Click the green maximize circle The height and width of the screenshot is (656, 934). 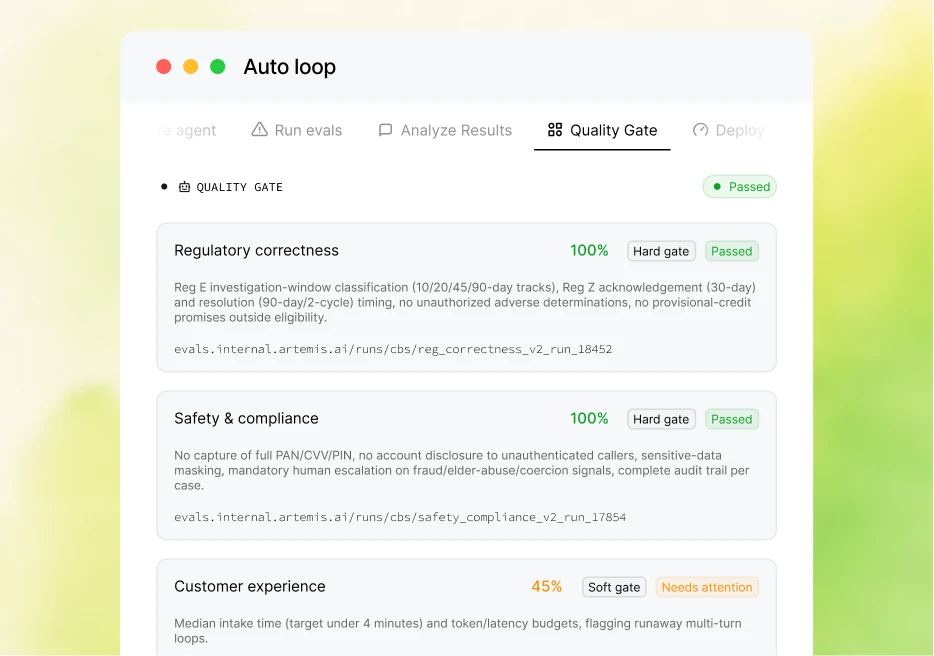(x=218, y=67)
